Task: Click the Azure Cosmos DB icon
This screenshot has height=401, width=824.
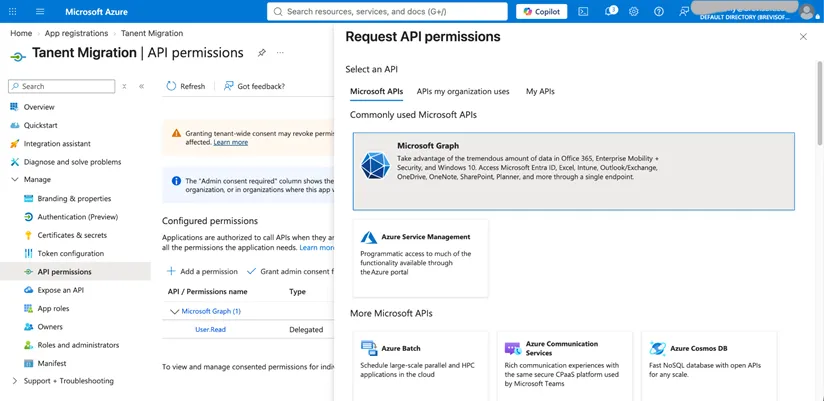Action: coord(657,348)
